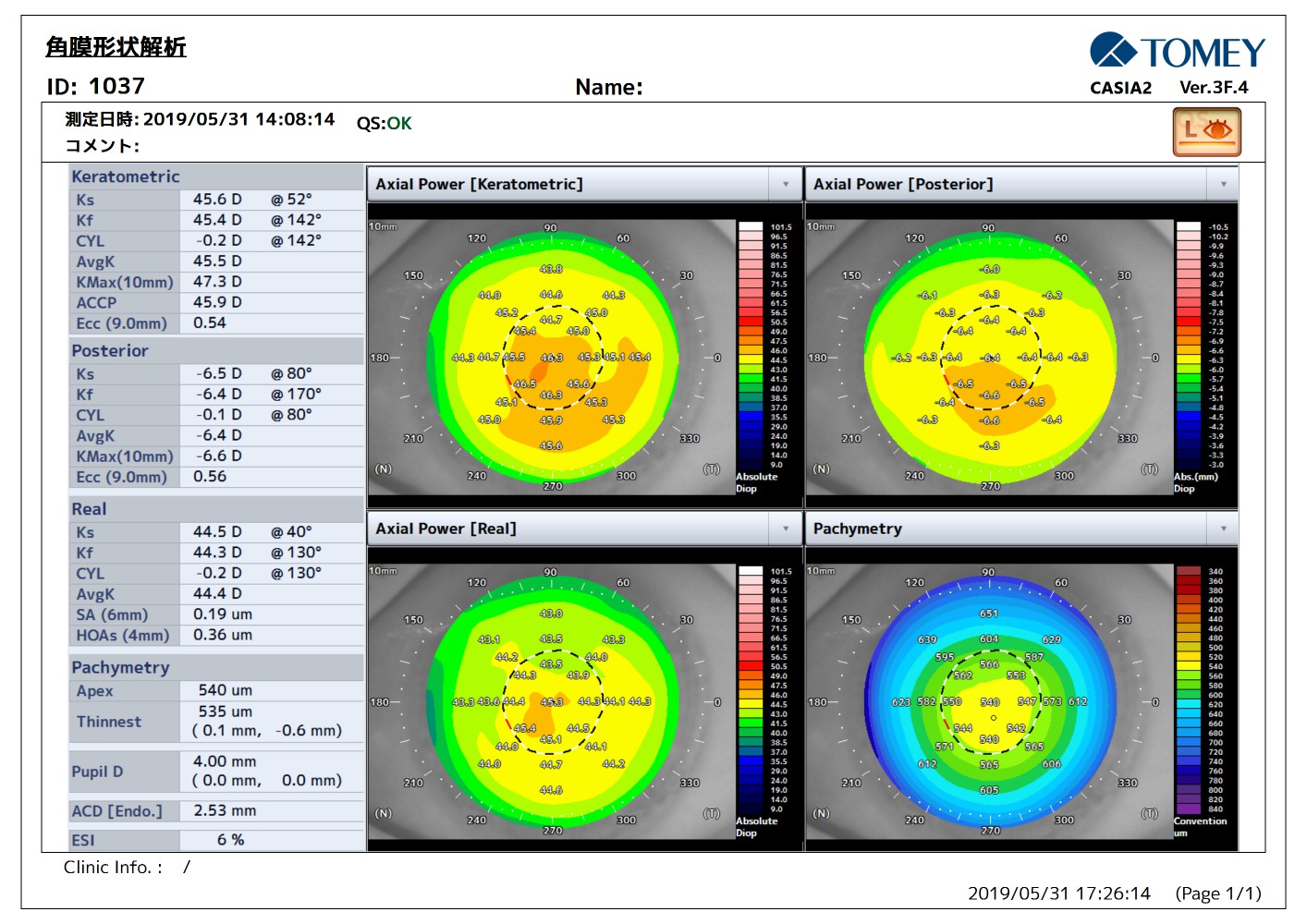This screenshot has width=1307, height=924.
Task: Click the Pachymetry map color scale bar
Action: click(1188, 690)
